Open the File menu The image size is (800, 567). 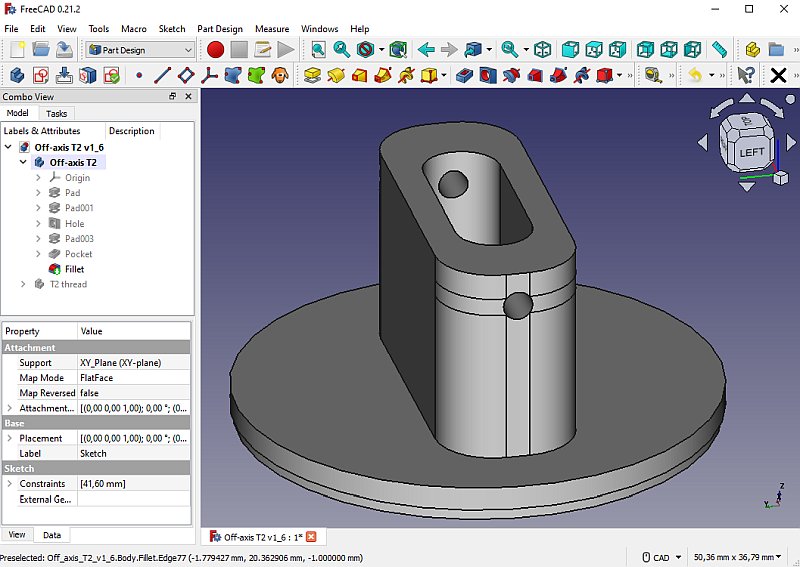[x=11, y=29]
